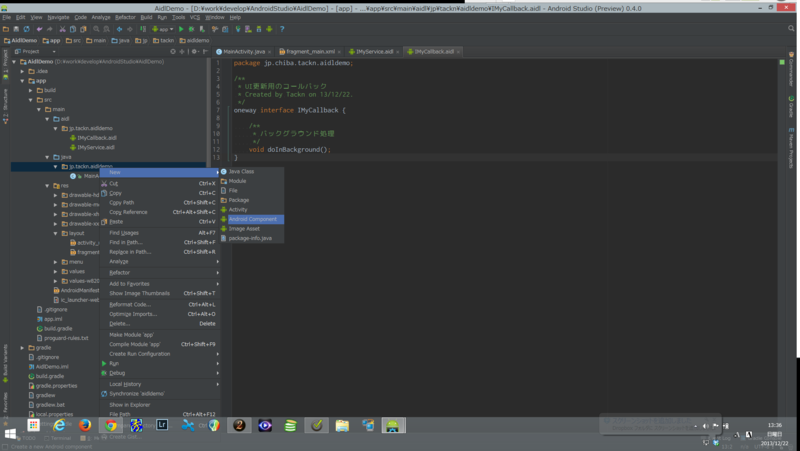Click the Windows Start button
The width and height of the screenshot is (800, 451).
pos(10,434)
